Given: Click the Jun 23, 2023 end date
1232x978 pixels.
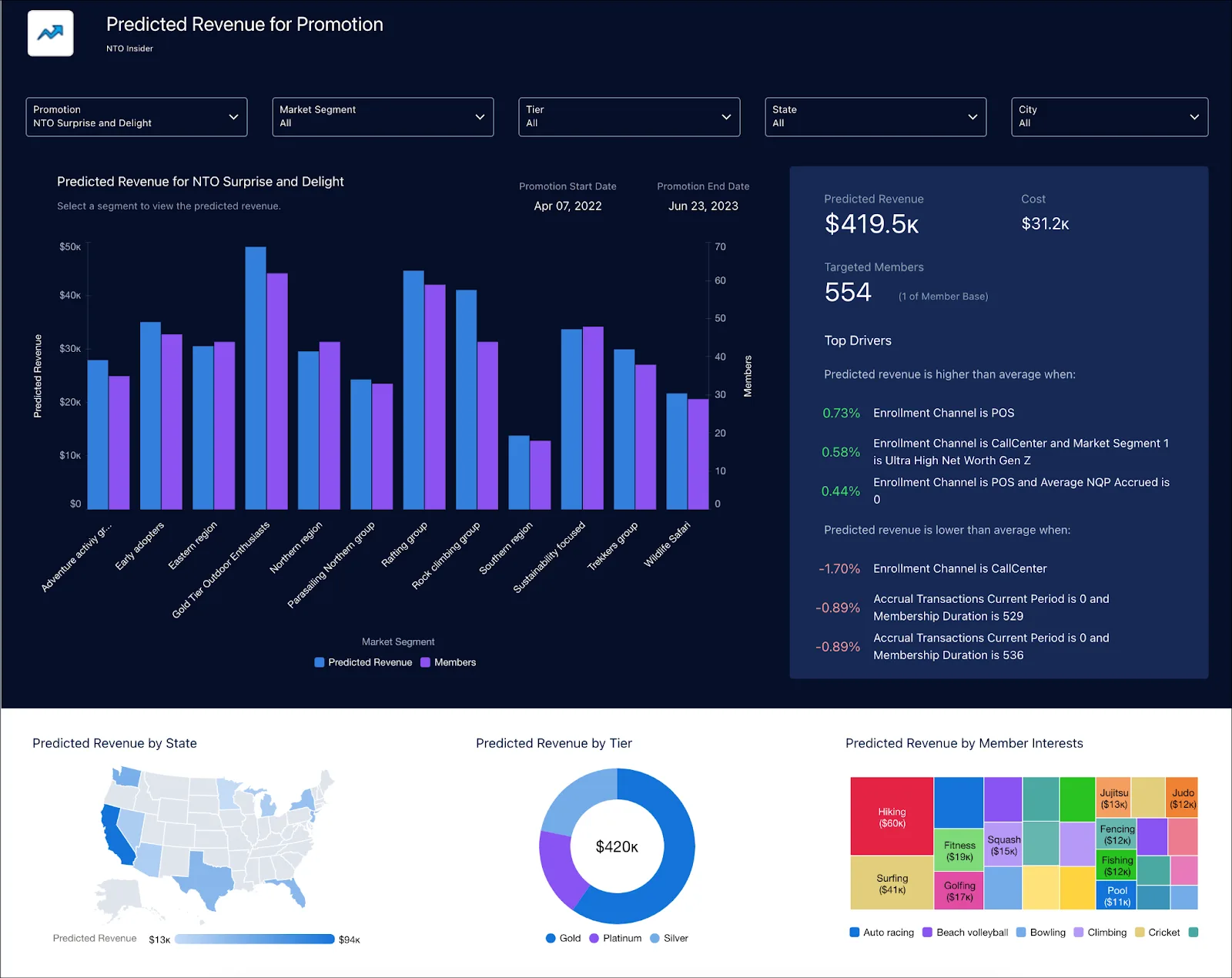Looking at the screenshot, I should click(703, 206).
